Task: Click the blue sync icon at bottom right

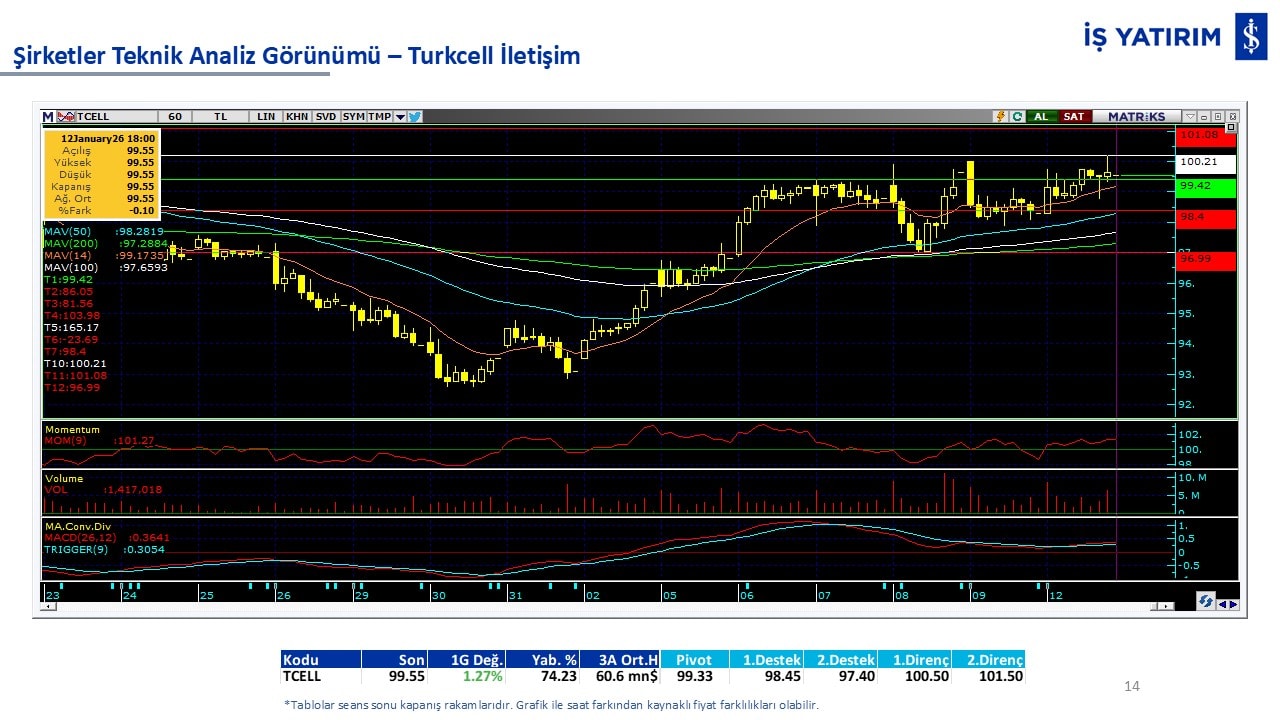Action: pyautogui.click(x=1206, y=601)
